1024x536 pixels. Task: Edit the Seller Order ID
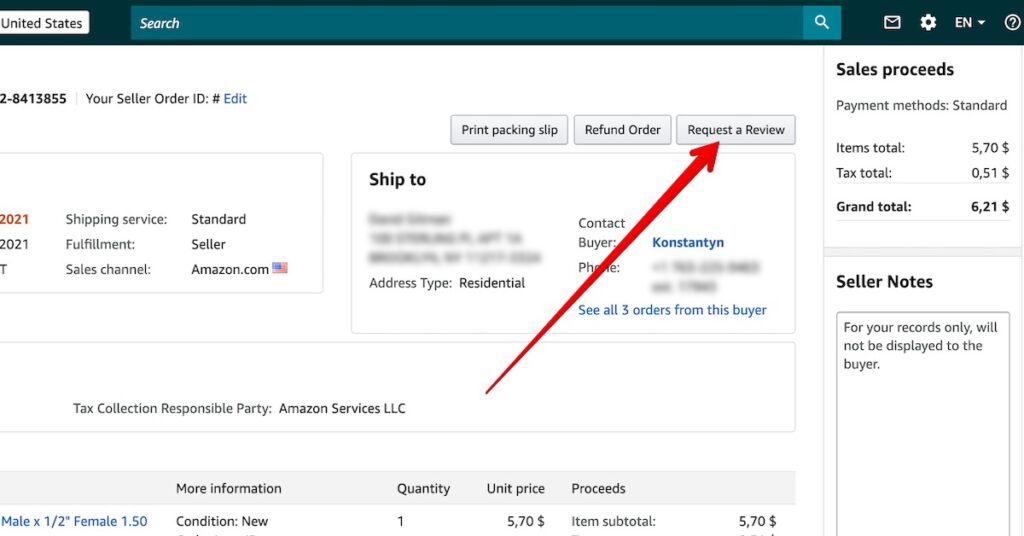pyautogui.click(x=235, y=99)
